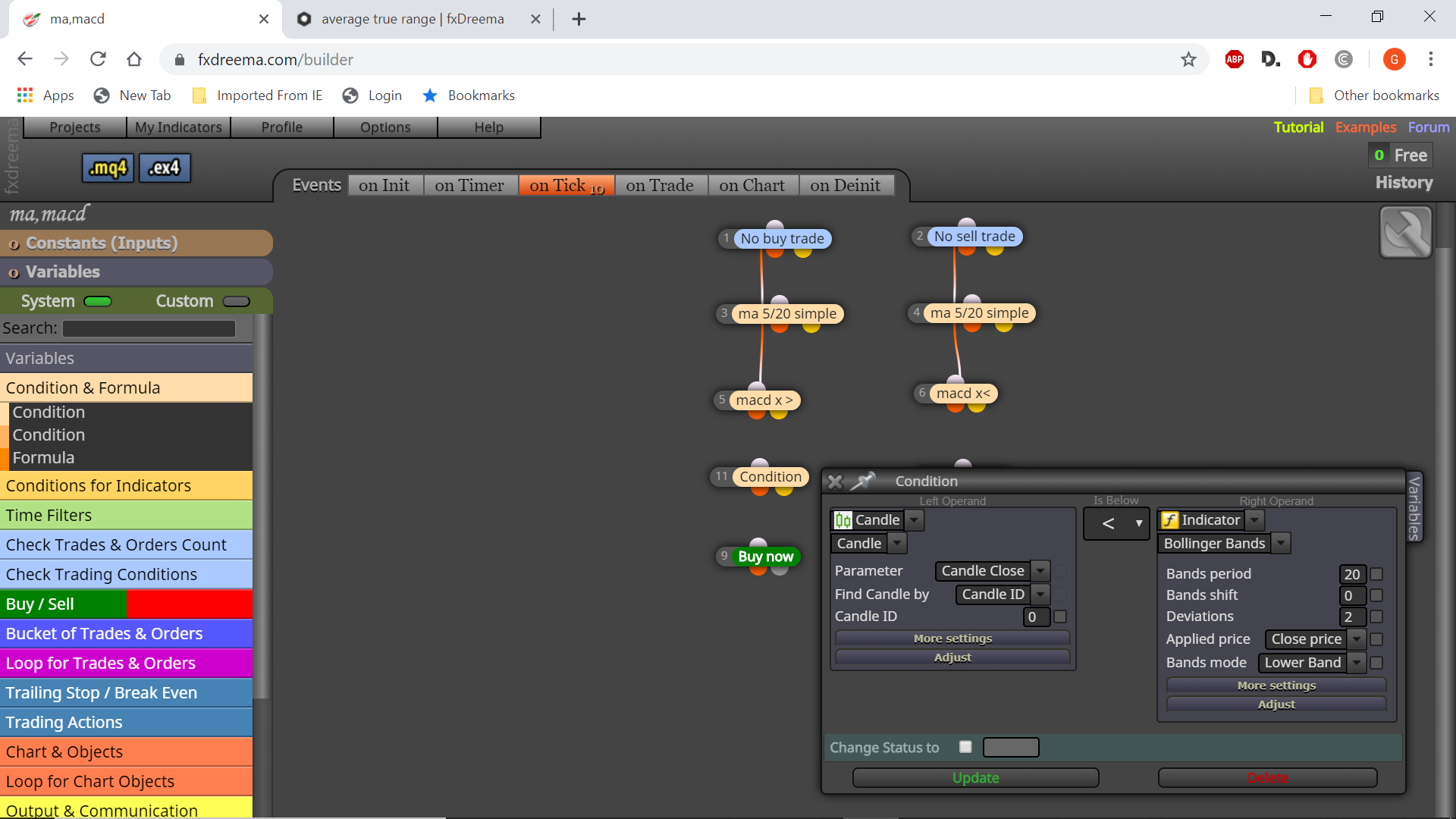This screenshot has width=1456, height=819.
Task: Open the Chrome menu (three dots)
Action: coord(1431,59)
